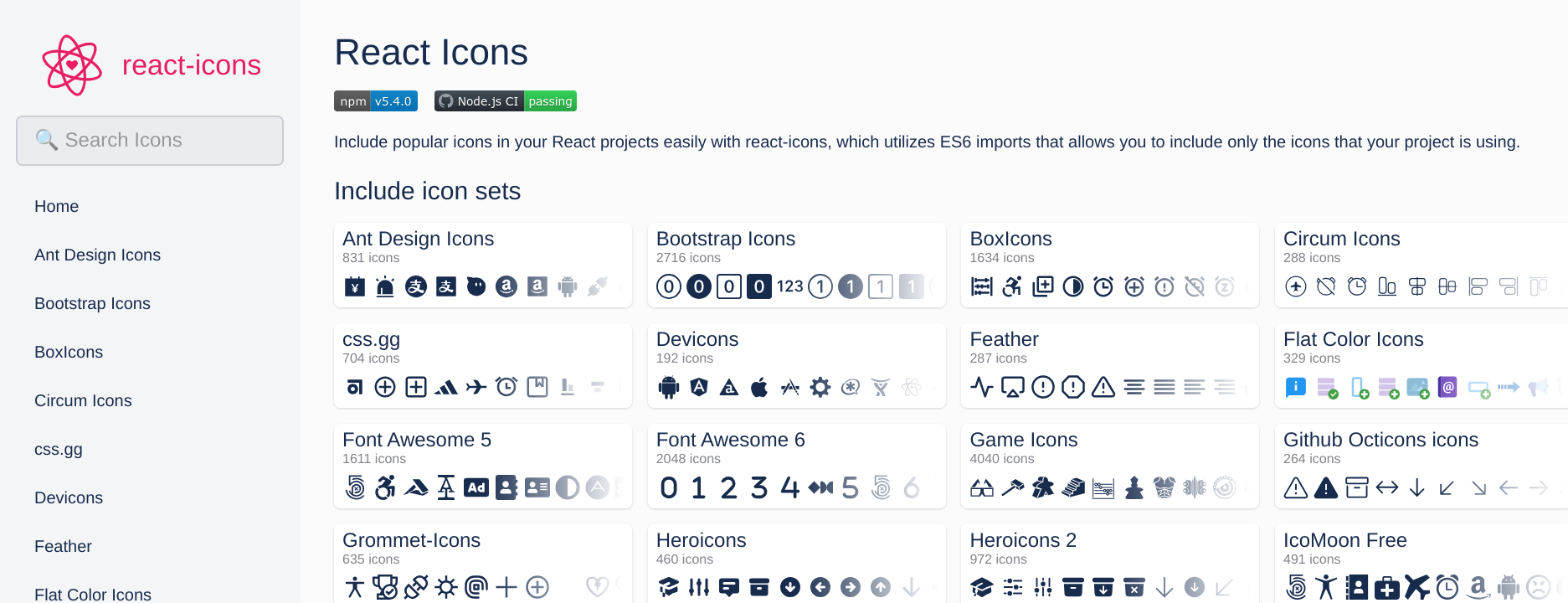
Task: Click the outlined 0 circle Bootstrap icon
Action: (x=668, y=286)
